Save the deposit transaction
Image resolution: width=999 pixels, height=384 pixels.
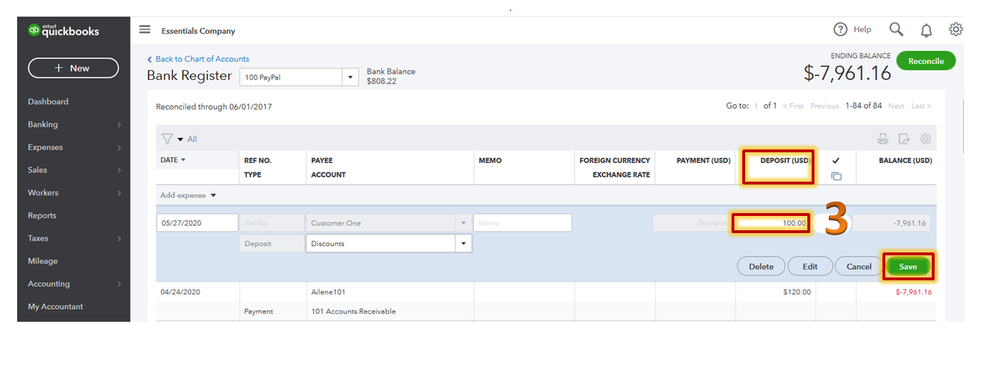pyautogui.click(x=908, y=267)
